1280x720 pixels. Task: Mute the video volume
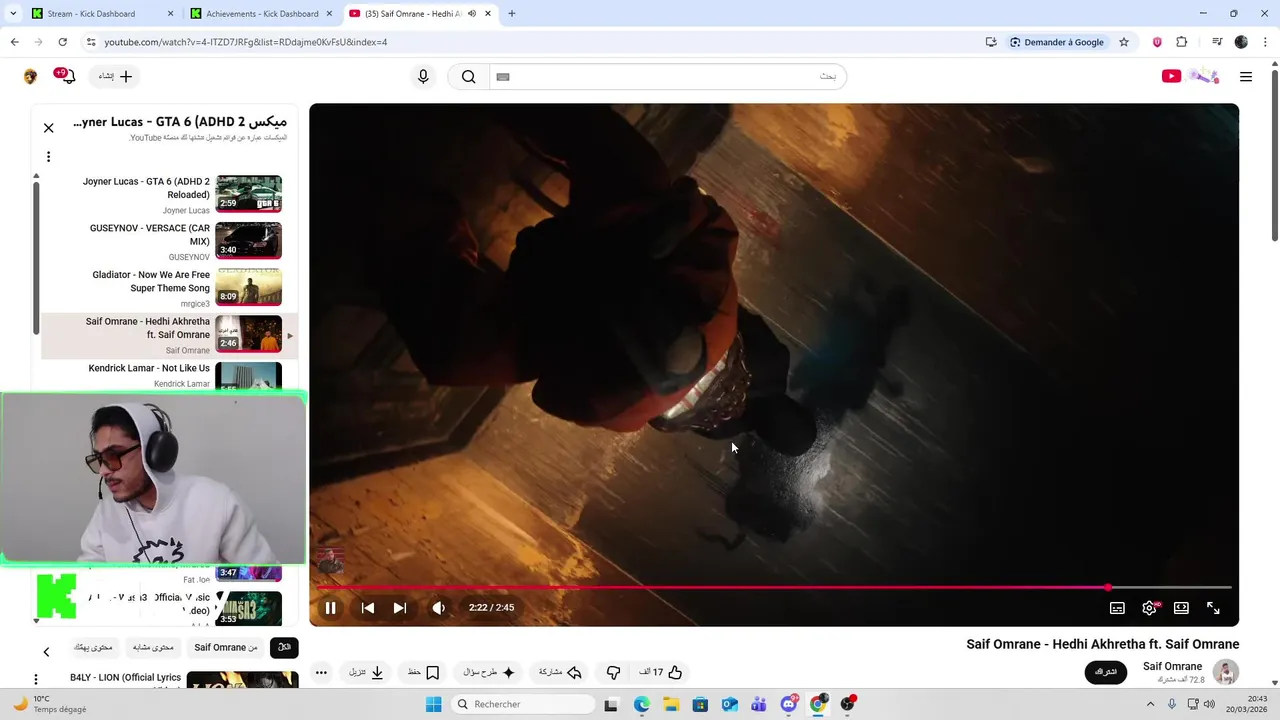pyautogui.click(x=438, y=608)
